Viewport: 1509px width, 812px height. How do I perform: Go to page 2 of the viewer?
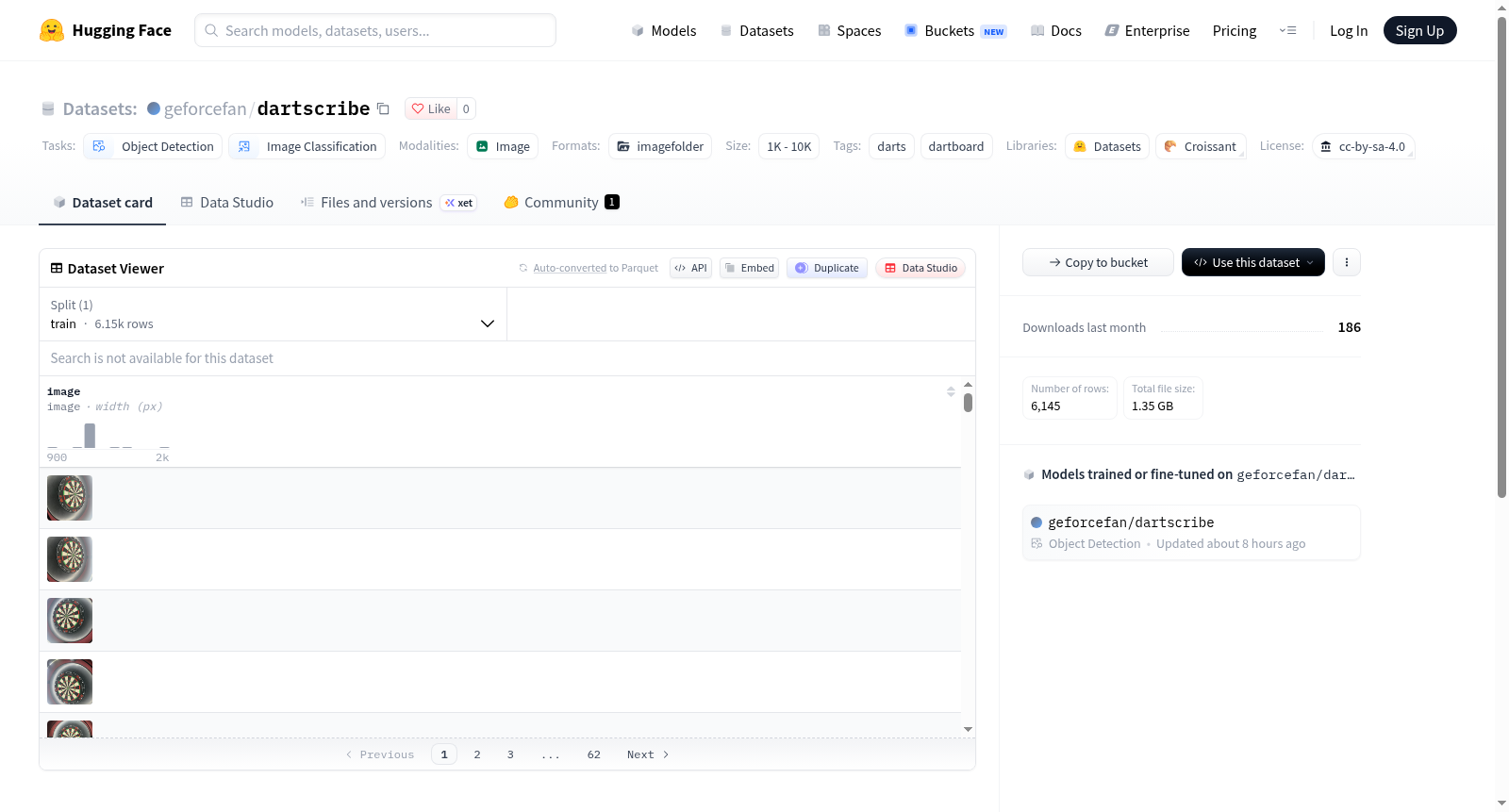(477, 754)
